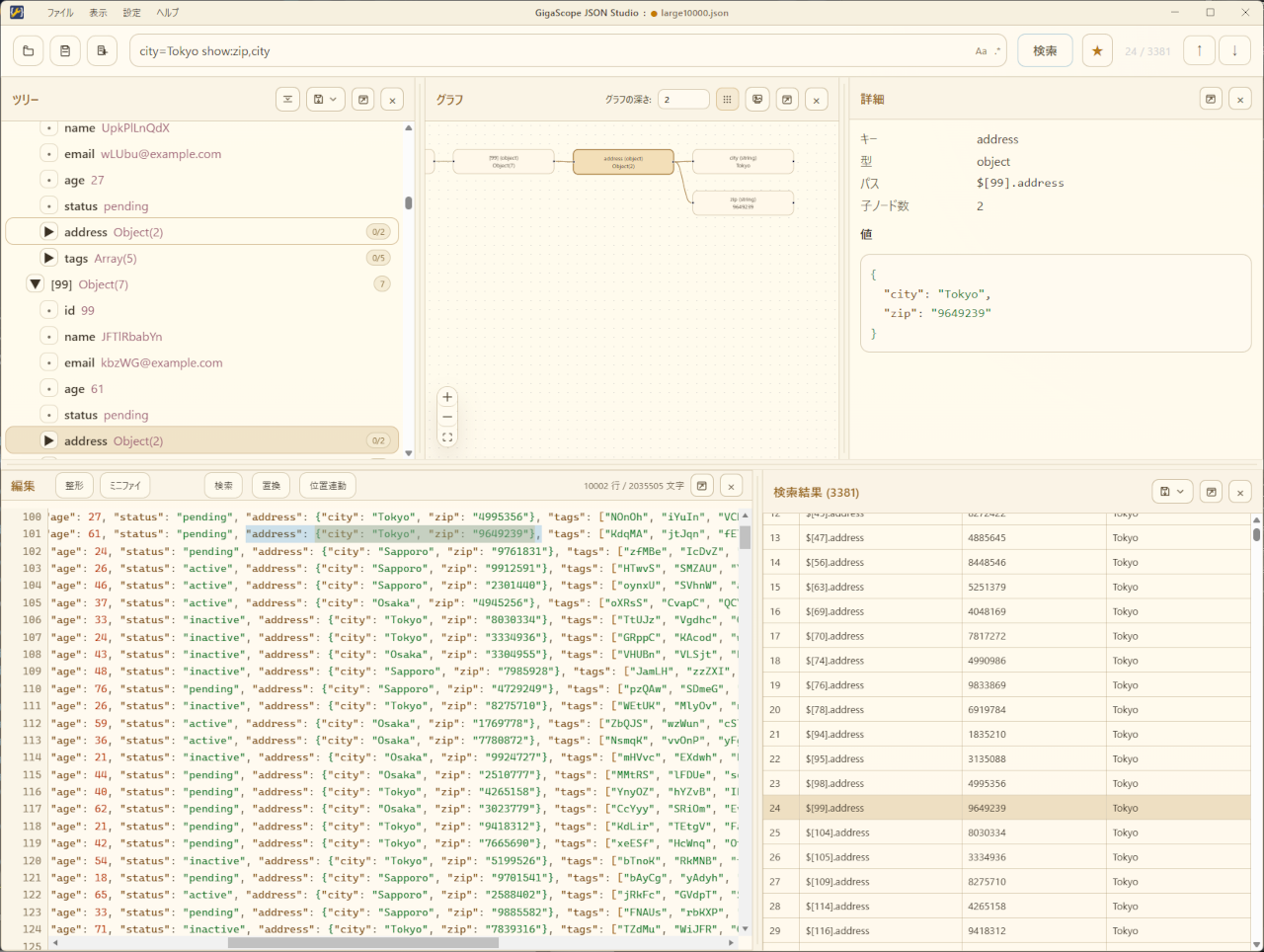Click the search results vertical scrollbar thumb
Viewport: 1264px width, 952px height.
coord(1256,534)
